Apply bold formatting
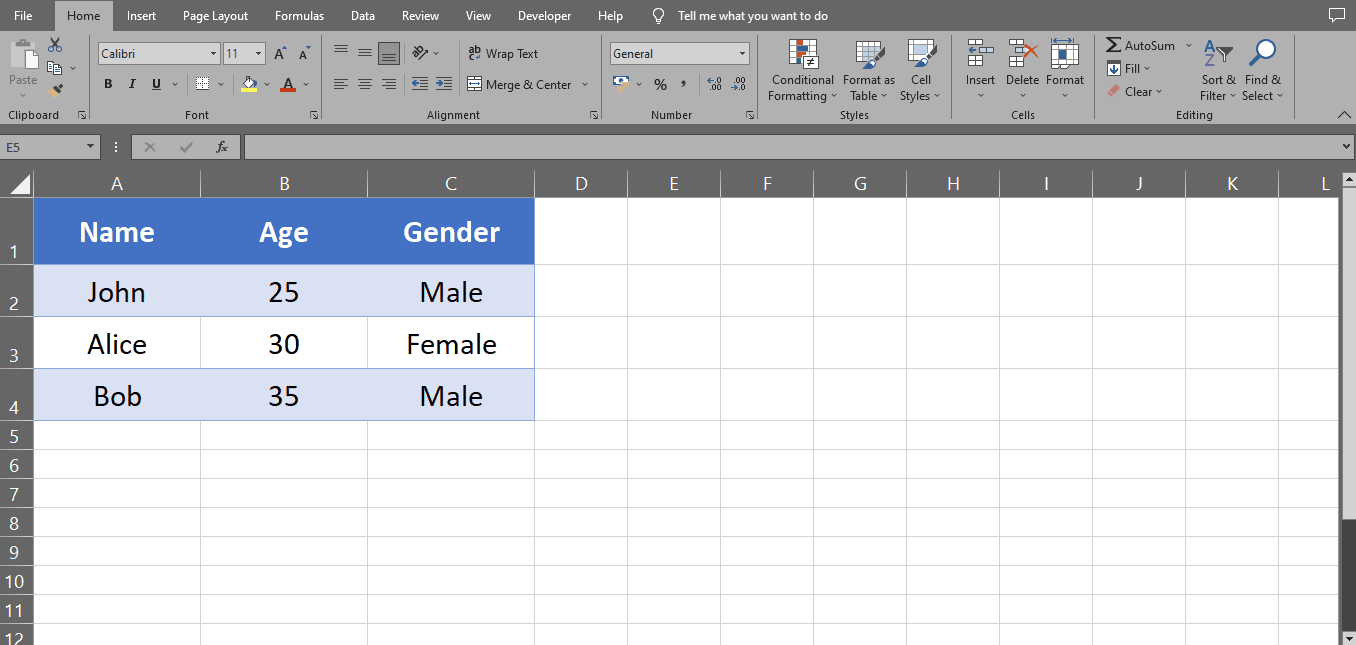This screenshot has height=645, width=1356. [x=108, y=84]
